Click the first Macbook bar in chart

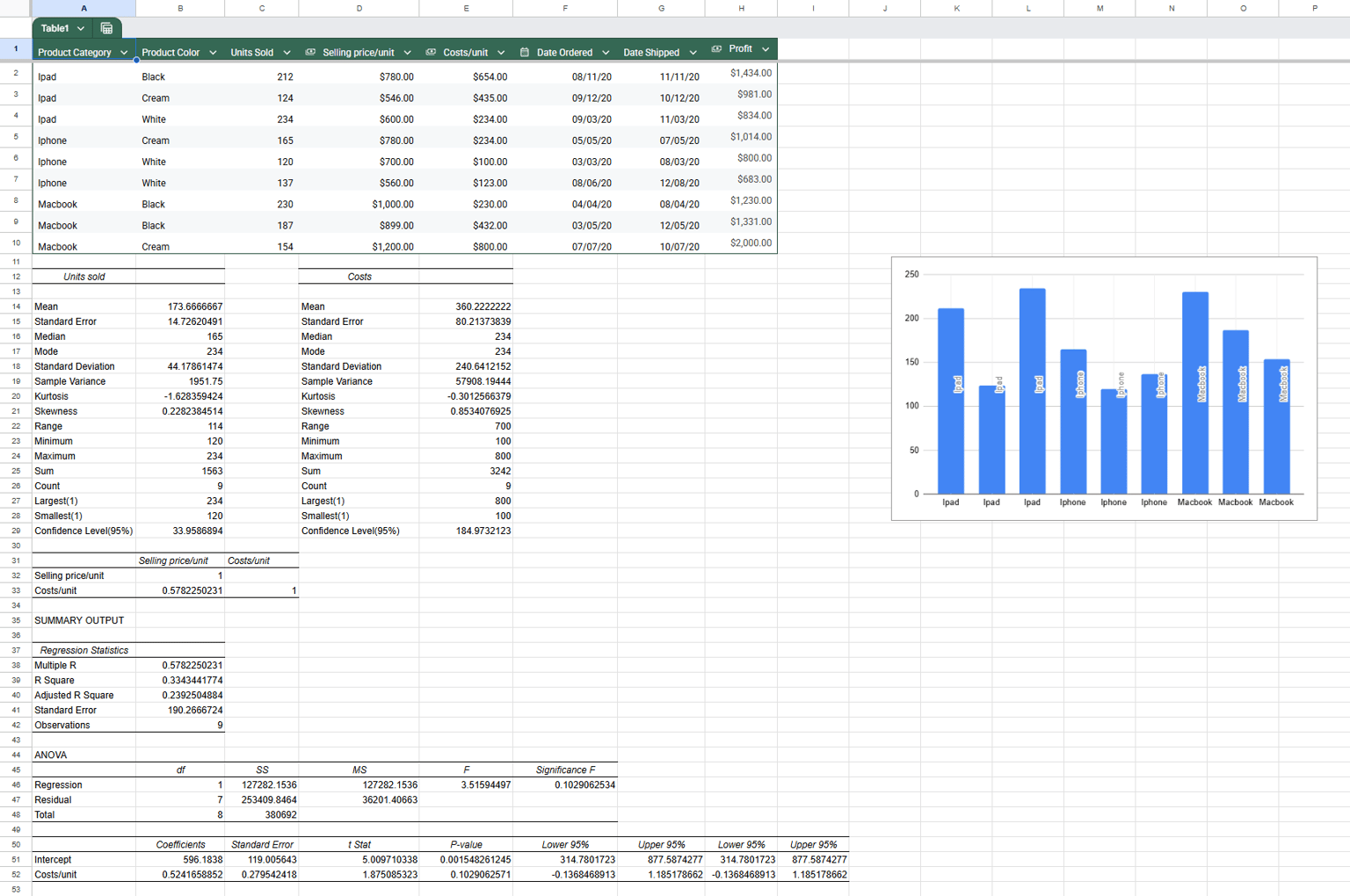tap(1195, 393)
